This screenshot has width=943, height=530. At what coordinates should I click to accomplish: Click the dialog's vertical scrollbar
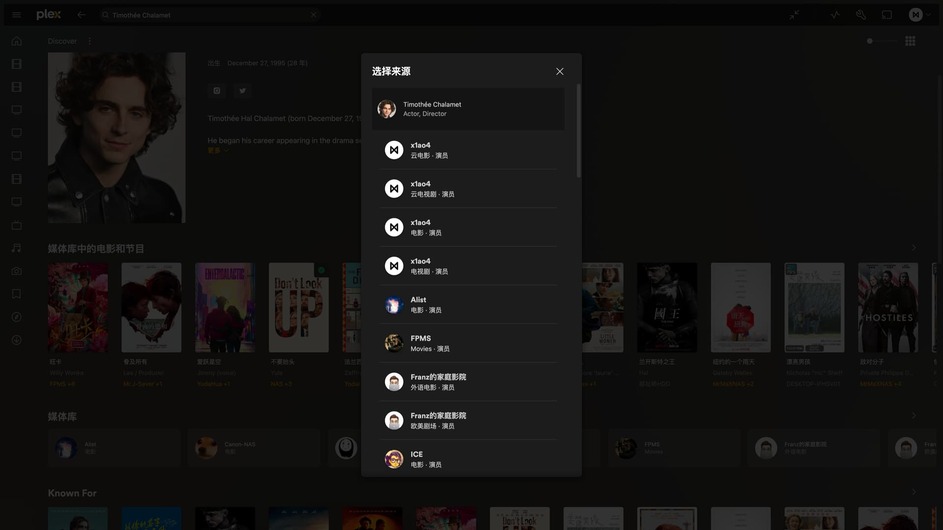578,131
